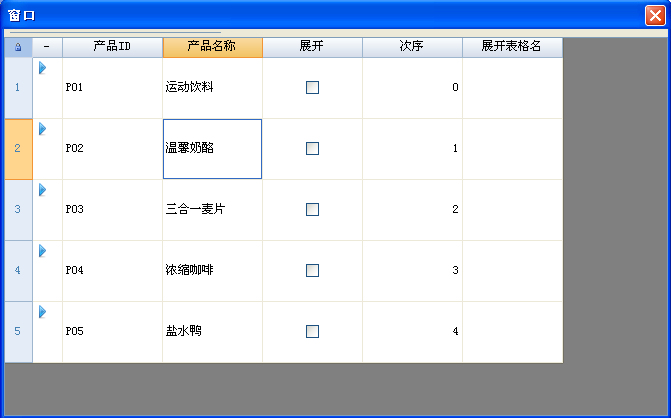Click the 浓缩咖啡 product name cell

pyautogui.click(x=213, y=271)
